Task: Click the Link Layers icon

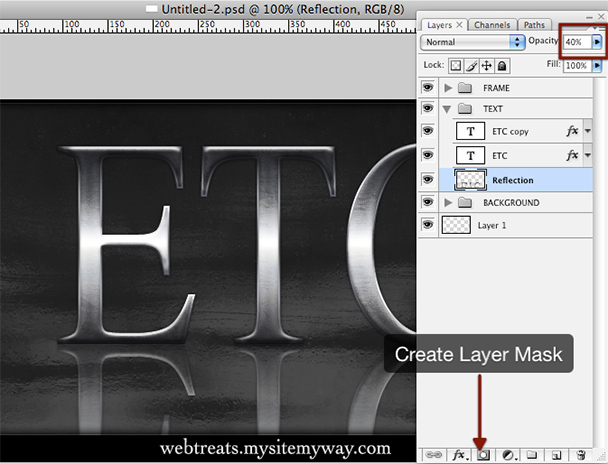Action: pos(434,454)
